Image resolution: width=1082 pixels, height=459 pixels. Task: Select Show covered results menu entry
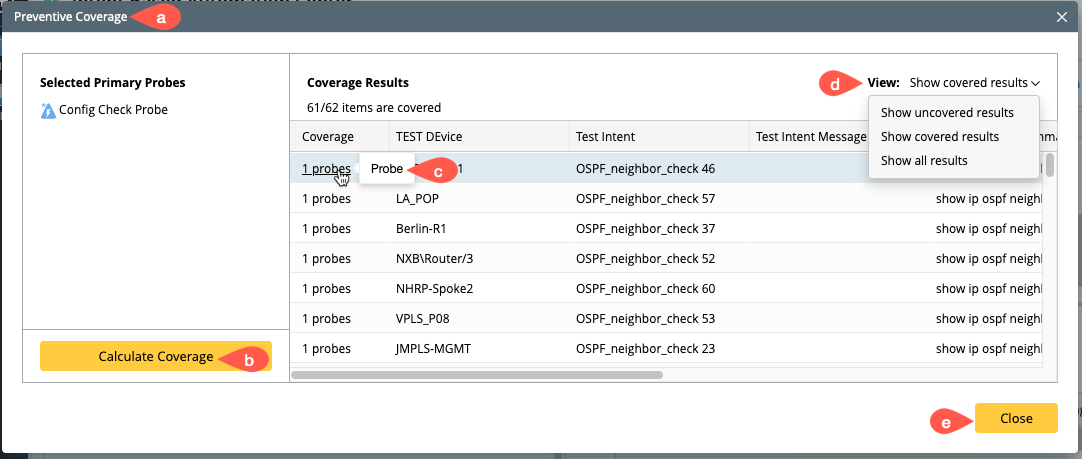coord(939,137)
